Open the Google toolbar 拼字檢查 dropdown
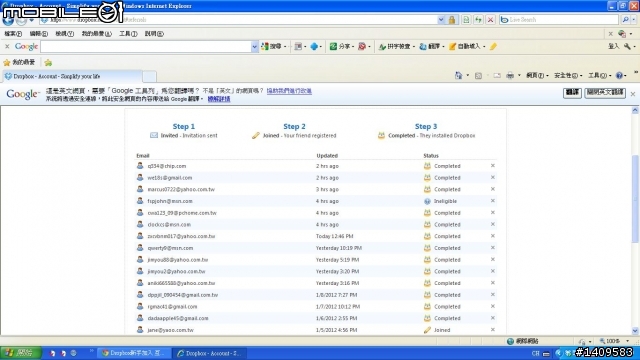 point(413,47)
